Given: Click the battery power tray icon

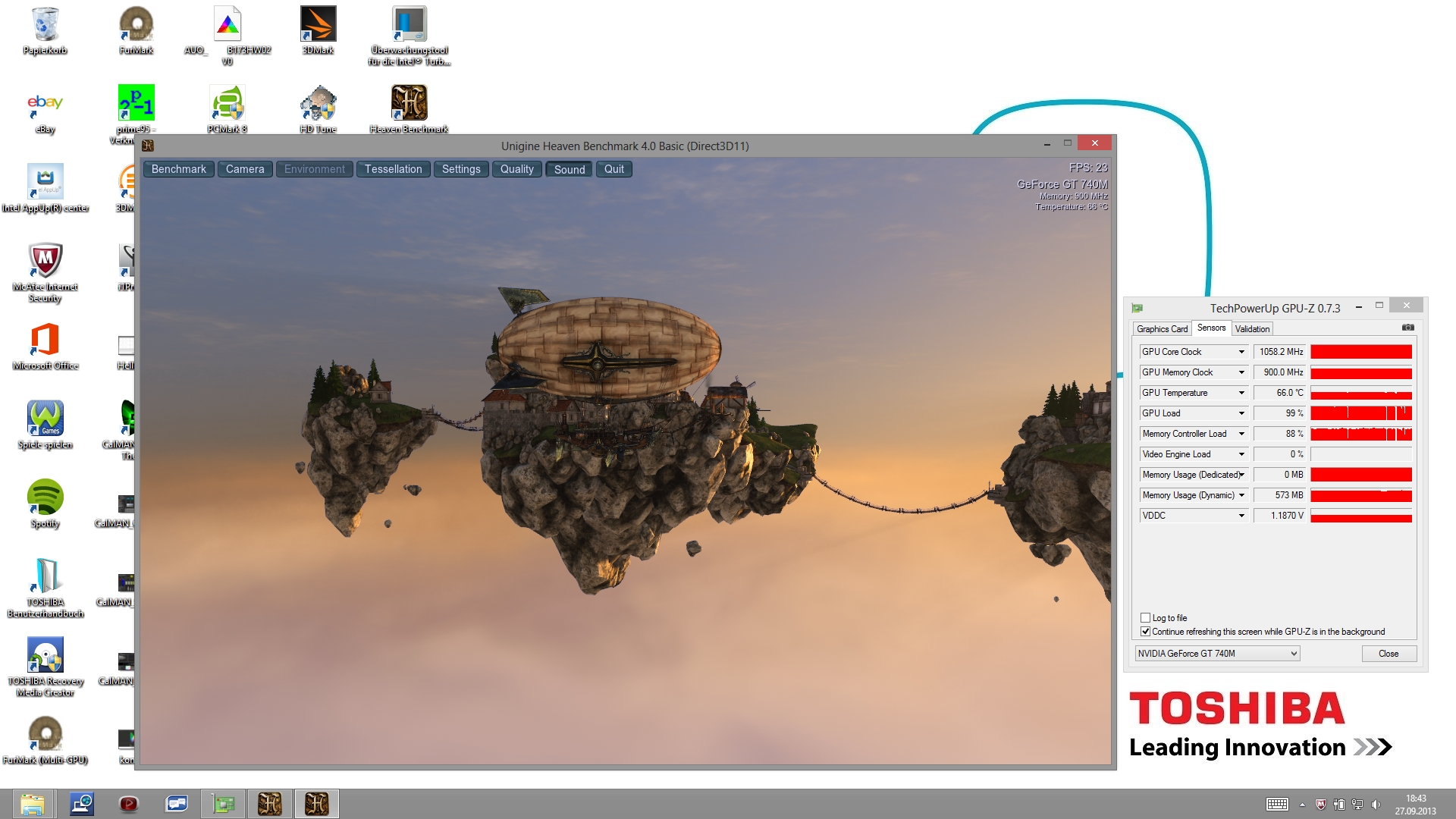Looking at the screenshot, I should (x=1339, y=804).
